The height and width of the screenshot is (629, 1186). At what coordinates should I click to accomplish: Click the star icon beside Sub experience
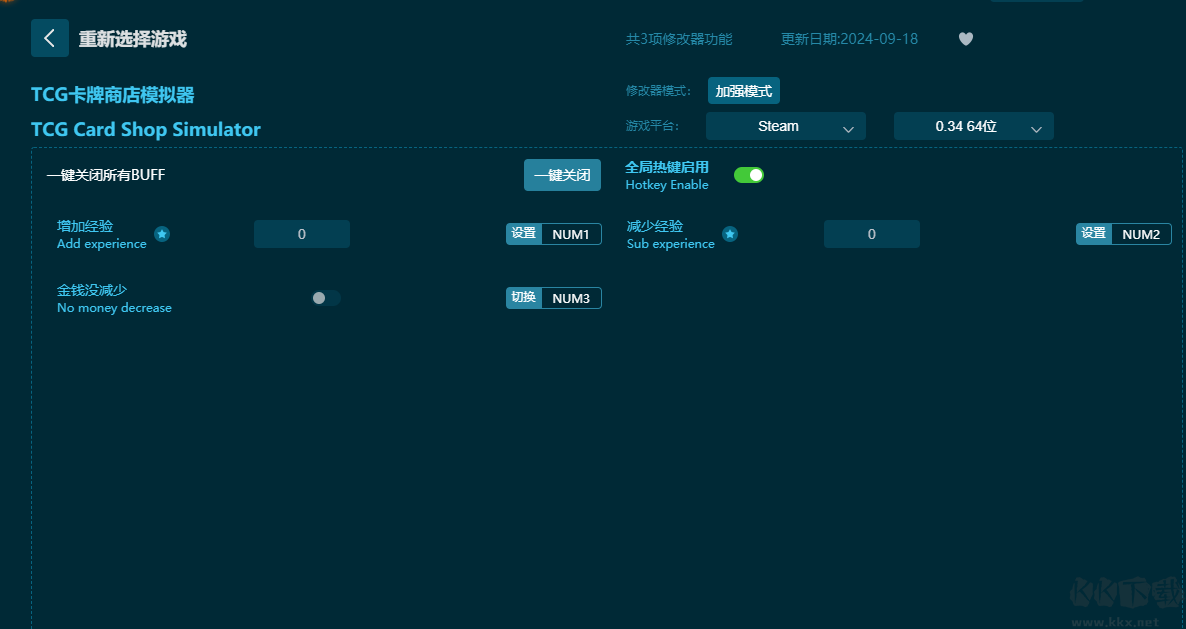(730, 234)
